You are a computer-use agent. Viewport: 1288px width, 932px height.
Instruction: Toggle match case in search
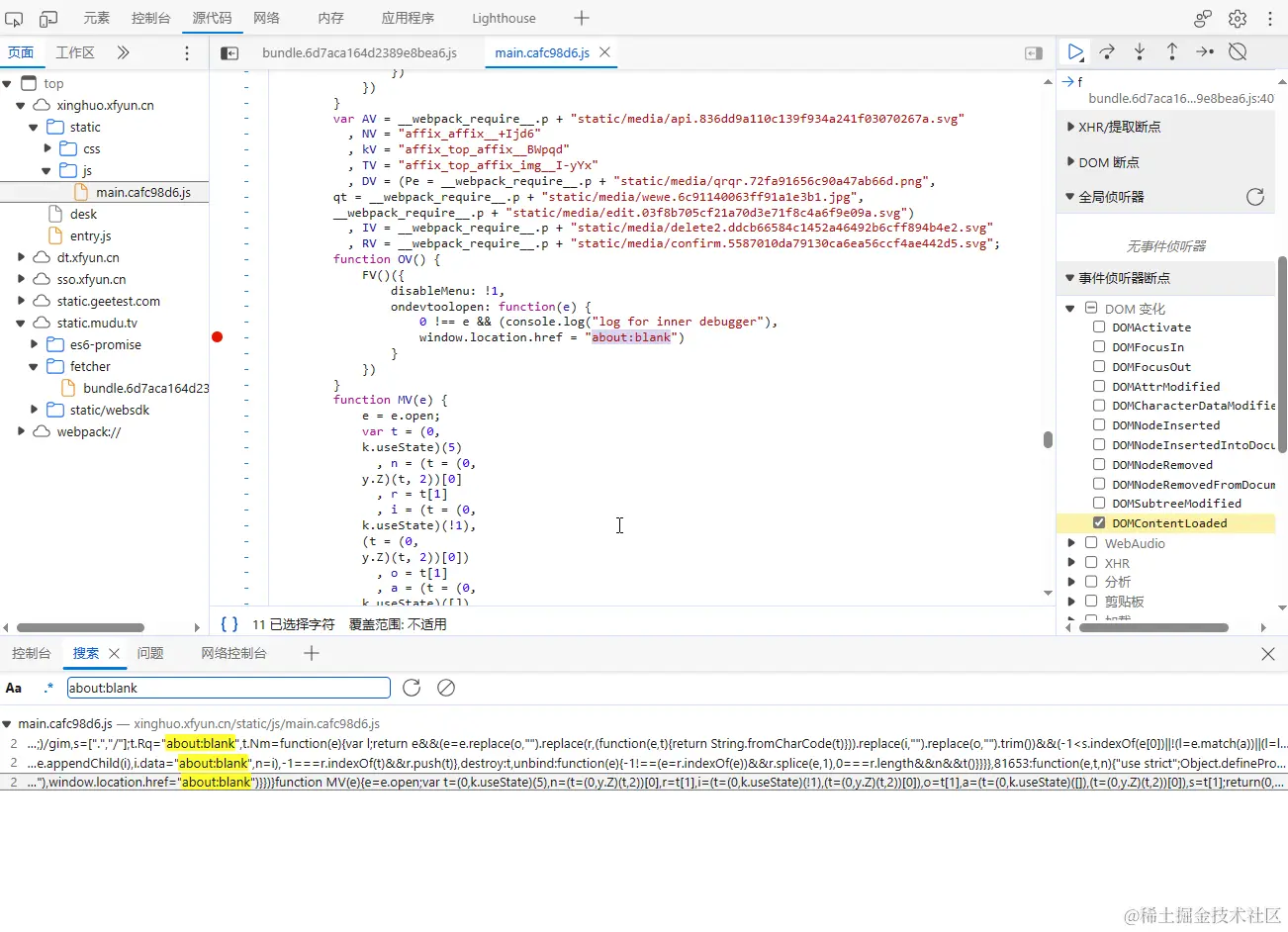click(14, 688)
